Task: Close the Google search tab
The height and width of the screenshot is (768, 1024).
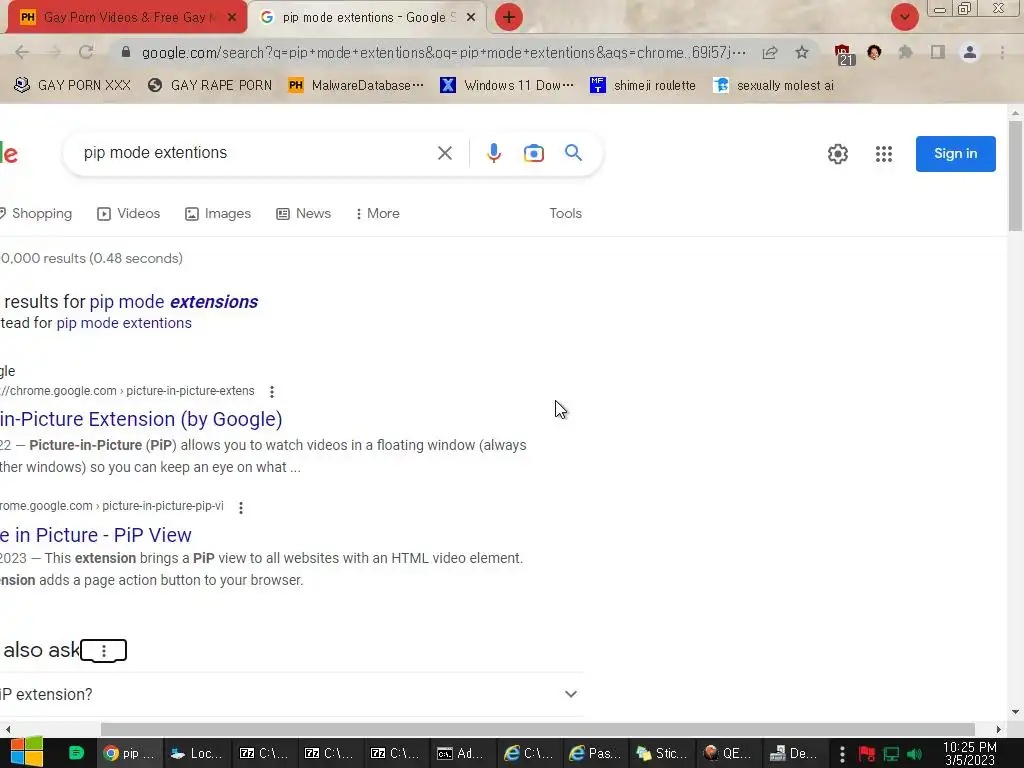Action: 471,17
